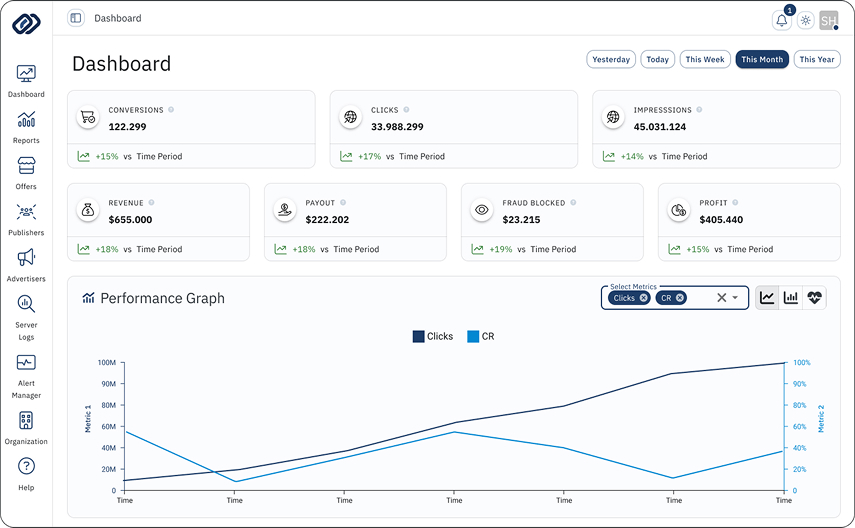Clear all selected metrics

[x=720, y=298]
